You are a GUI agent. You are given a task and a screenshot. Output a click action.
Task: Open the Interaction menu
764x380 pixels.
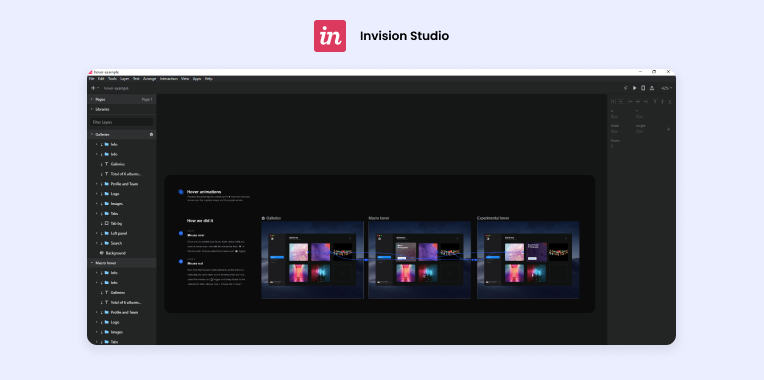[x=169, y=78]
